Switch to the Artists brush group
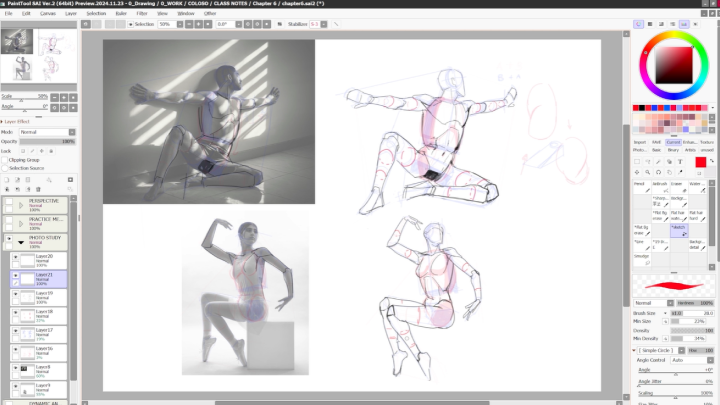Viewport: 720px width, 405px height. click(690, 150)
